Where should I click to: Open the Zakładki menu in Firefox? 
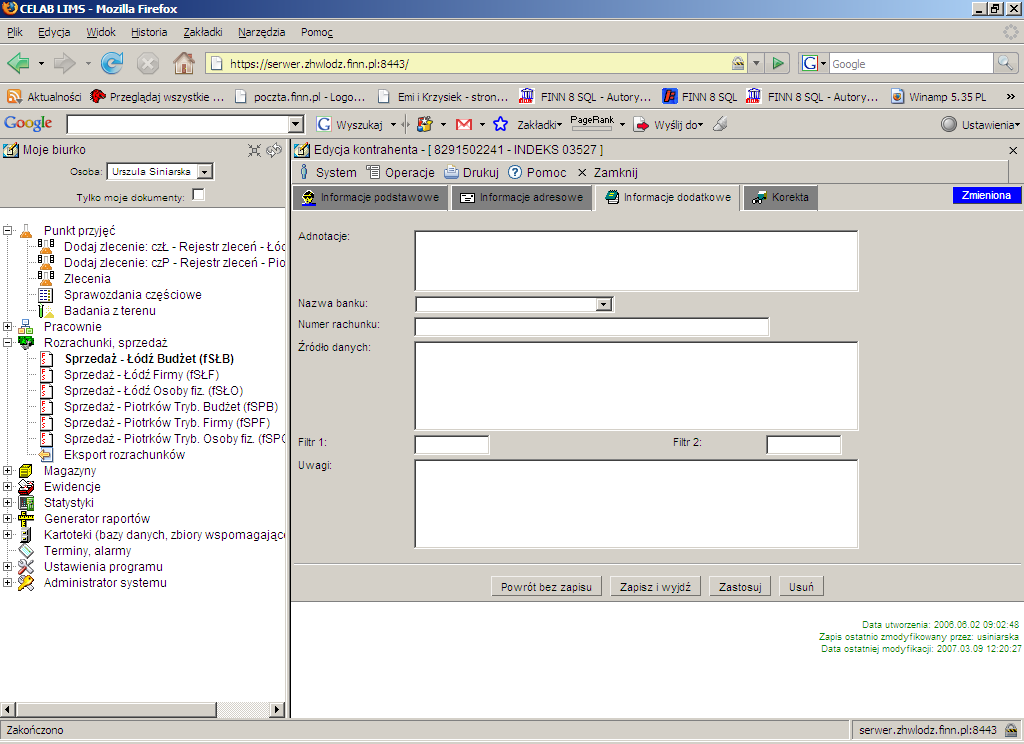(203, 32)
